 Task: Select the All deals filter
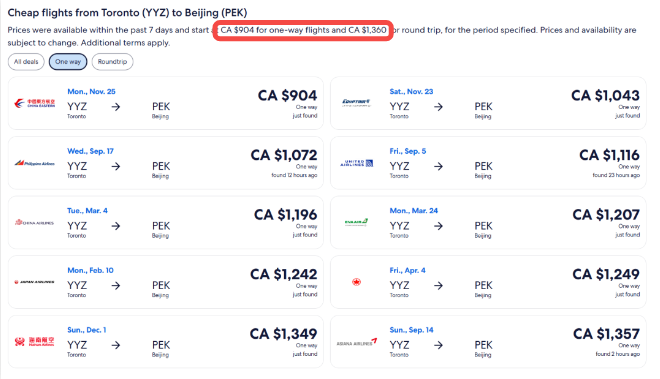26,62
